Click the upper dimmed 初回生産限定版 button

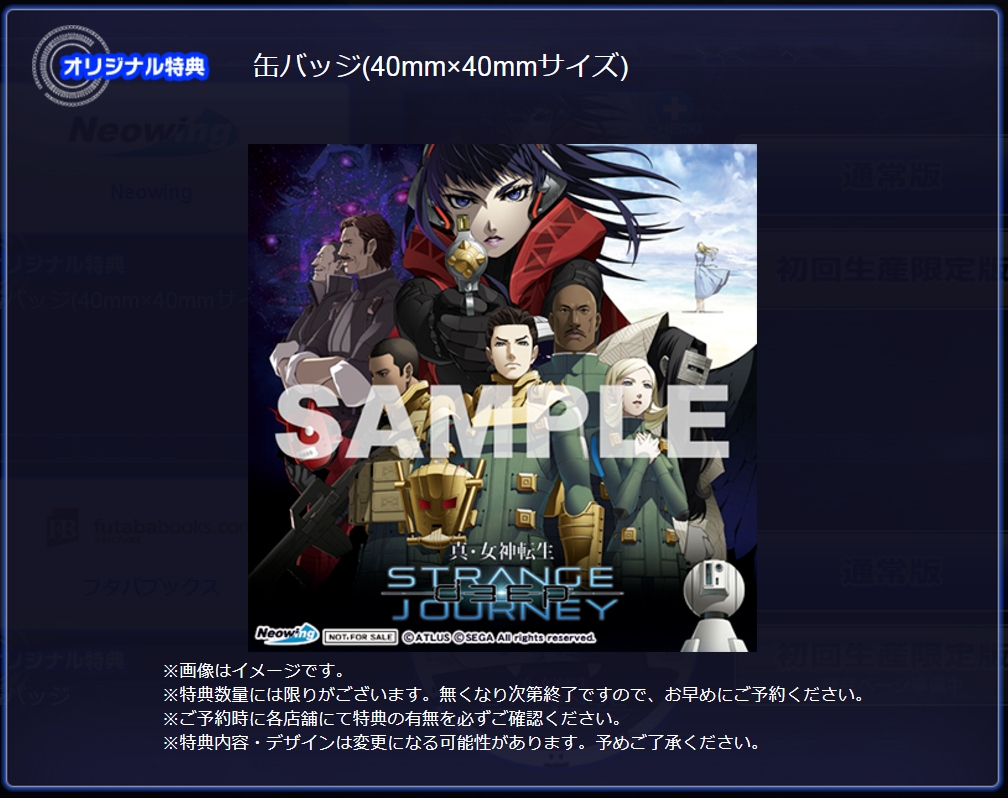pyautogui.click(x=891, y=270)
